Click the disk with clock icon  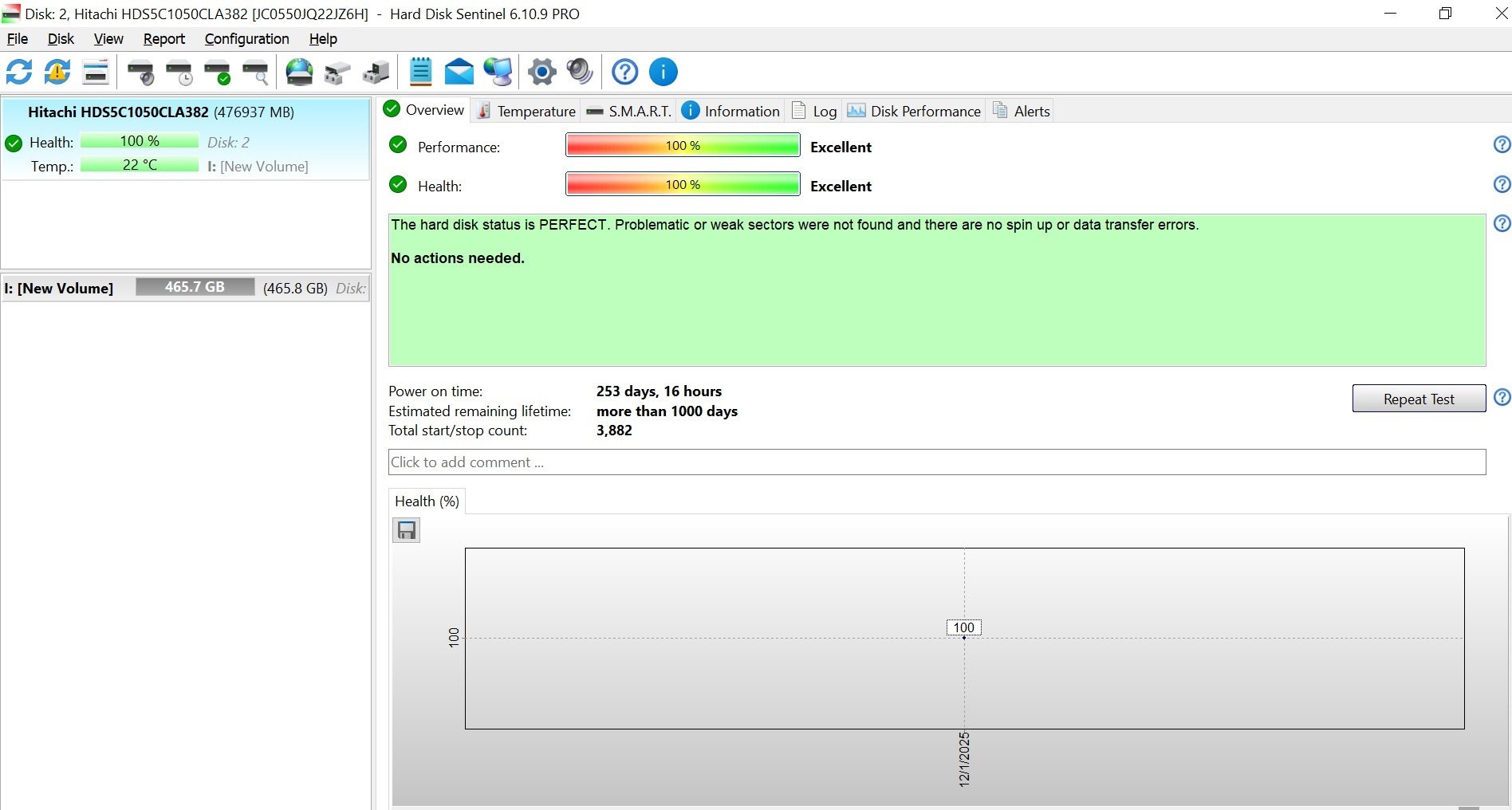click(179, 73)
